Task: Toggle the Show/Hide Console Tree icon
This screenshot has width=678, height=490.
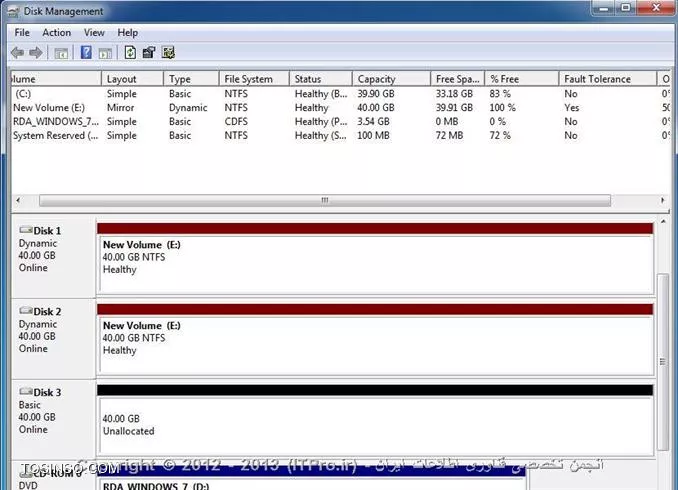Action: [x=61, y=53]
